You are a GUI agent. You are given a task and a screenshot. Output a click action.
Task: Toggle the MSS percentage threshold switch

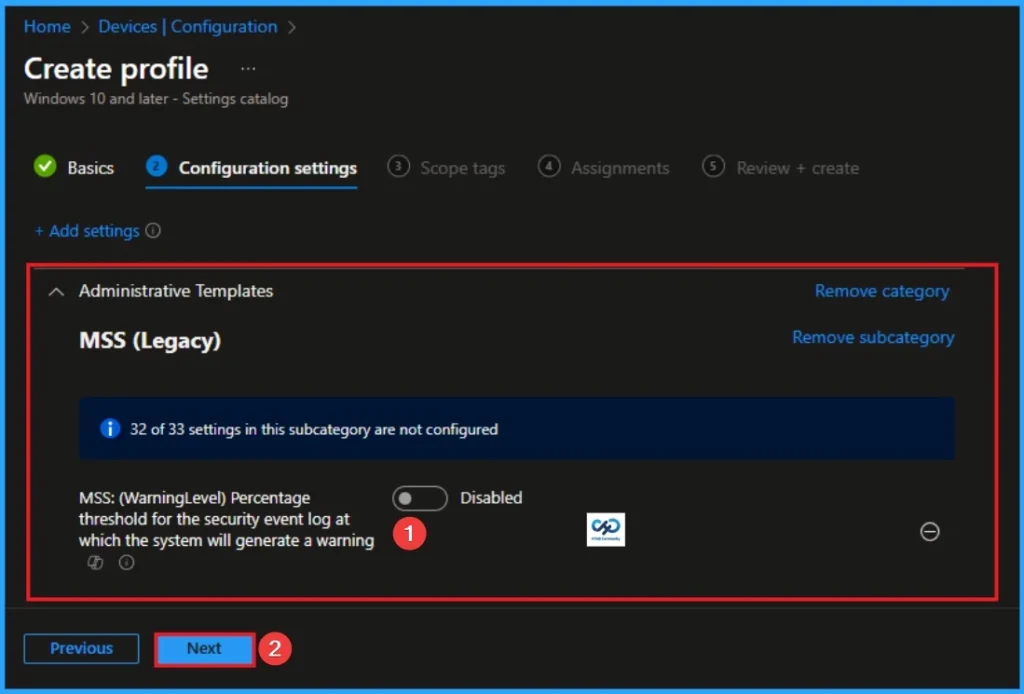click(x=419, y=498)
